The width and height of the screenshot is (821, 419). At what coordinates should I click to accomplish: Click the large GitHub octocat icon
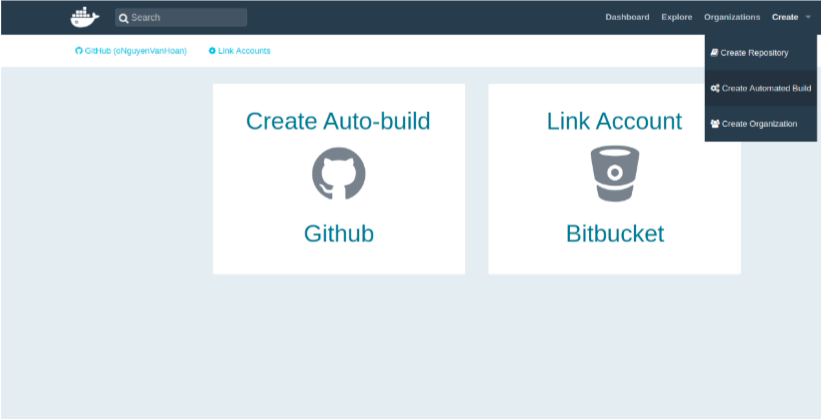(x=338, y=173)
